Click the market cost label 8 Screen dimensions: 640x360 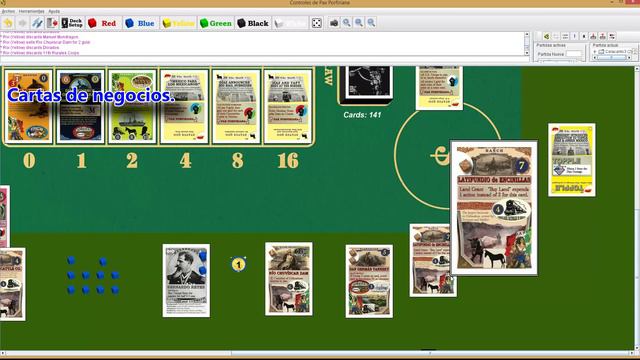click(238, 160)
